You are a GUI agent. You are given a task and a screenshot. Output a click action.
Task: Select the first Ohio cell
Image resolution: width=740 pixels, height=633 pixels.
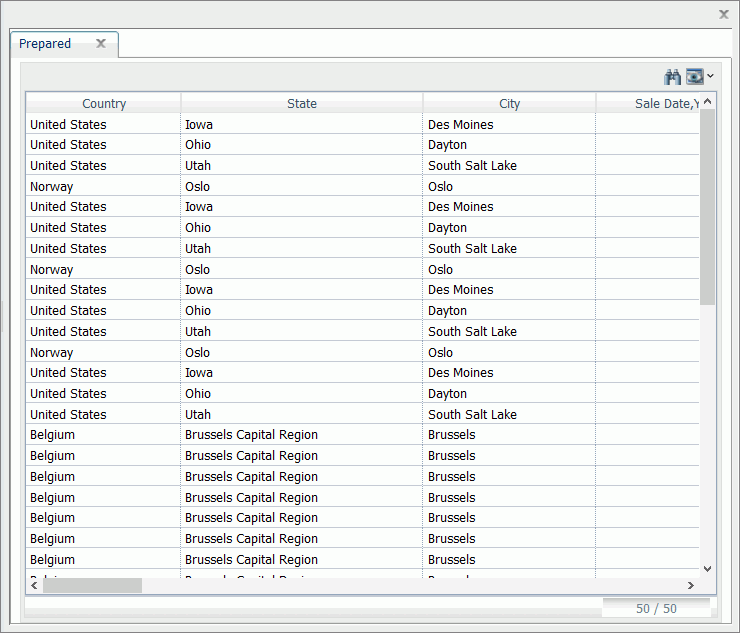click(x=302, y=144)
